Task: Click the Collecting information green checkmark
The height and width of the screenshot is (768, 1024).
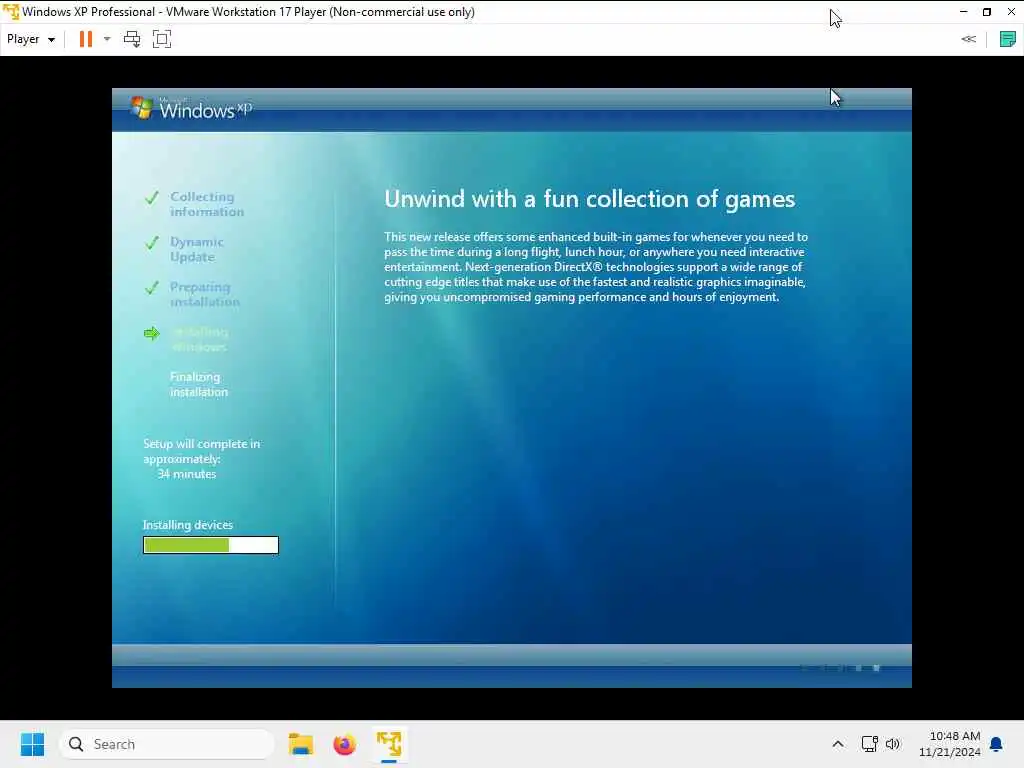Action: point(152,197)
